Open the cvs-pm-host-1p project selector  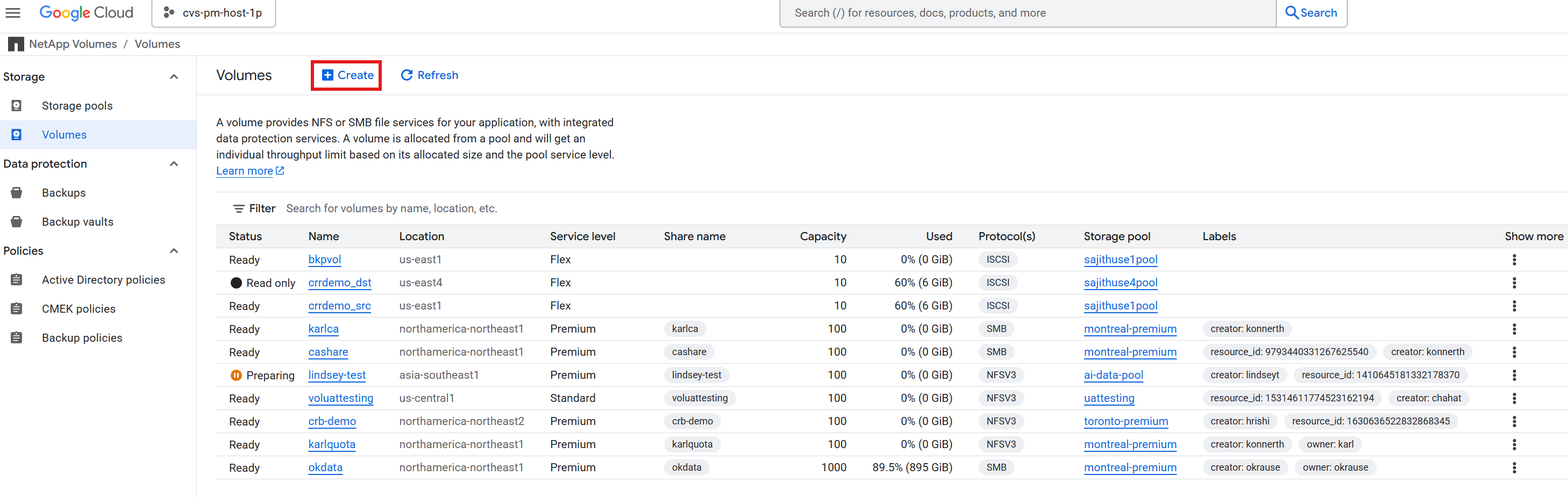[213, 12]
